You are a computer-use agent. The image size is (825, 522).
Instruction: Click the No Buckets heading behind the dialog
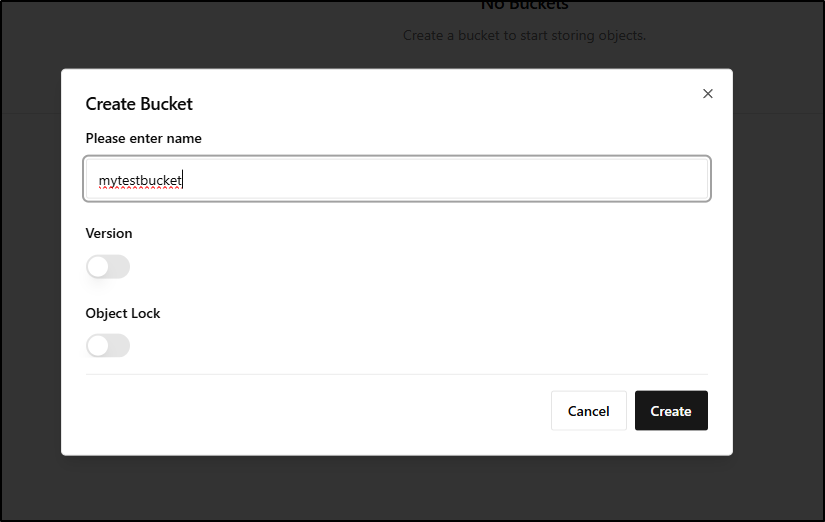coord(524,6)
